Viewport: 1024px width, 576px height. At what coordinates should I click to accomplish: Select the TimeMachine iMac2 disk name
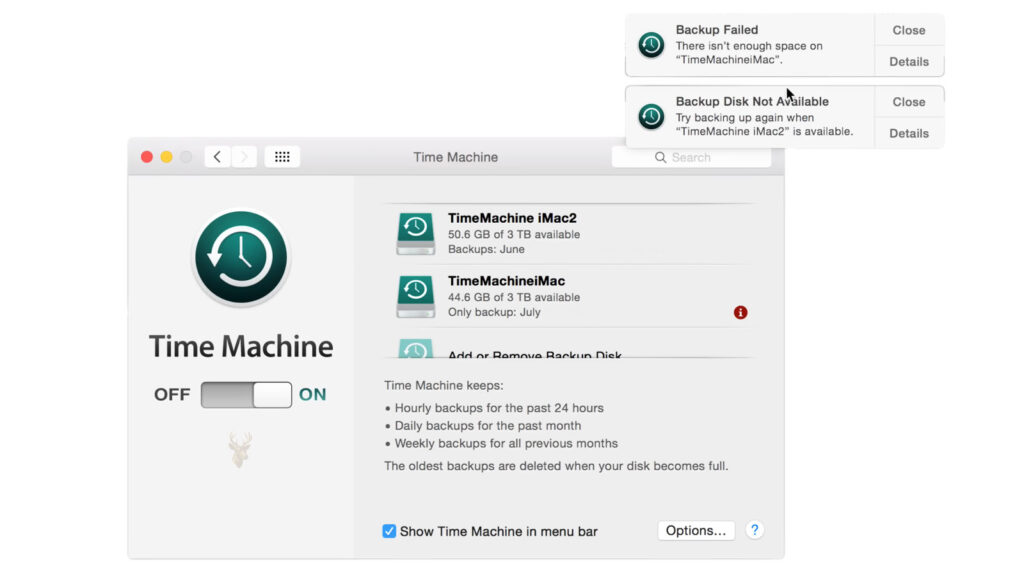pos(512,218)
